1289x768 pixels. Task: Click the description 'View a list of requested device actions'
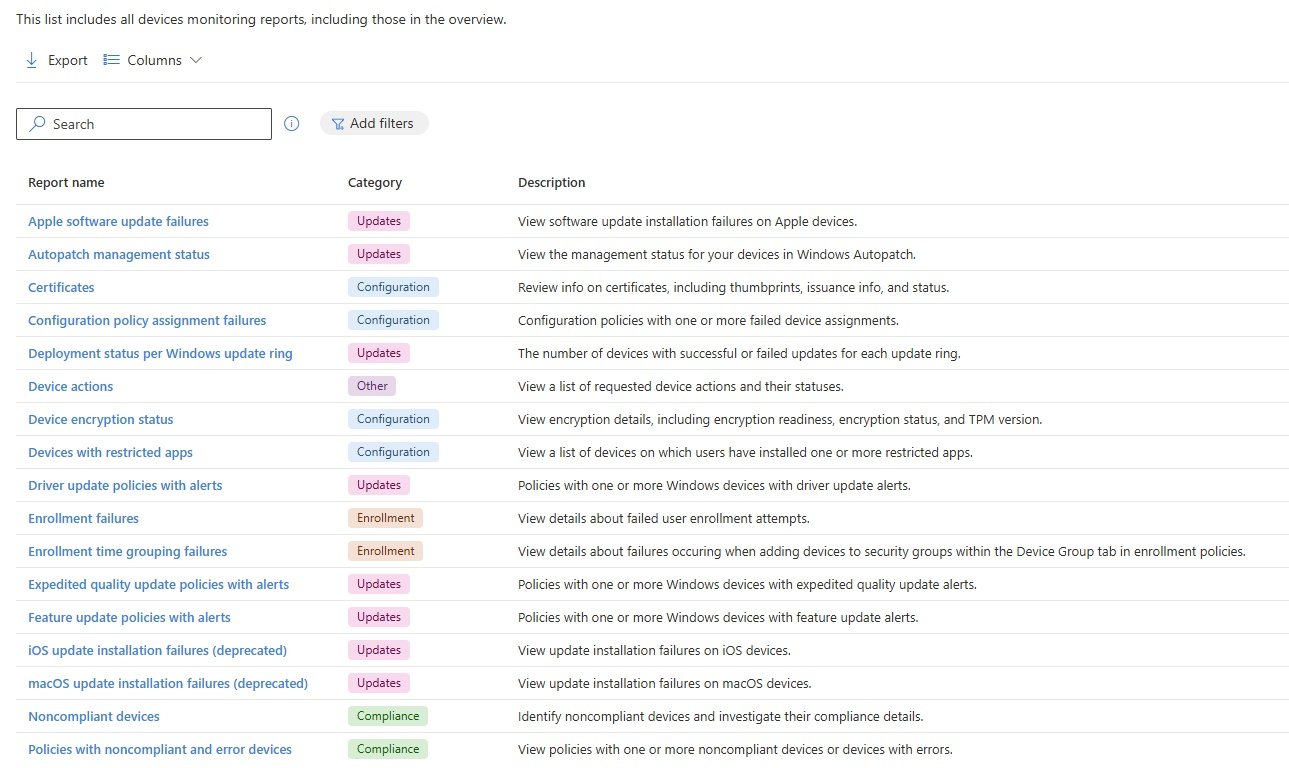click(681, 386)
